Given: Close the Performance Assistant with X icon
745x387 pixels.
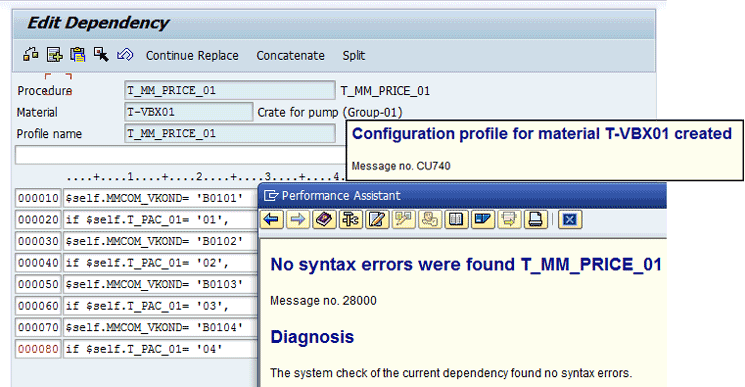Looking at the screenshot, I should click(570, 219).
